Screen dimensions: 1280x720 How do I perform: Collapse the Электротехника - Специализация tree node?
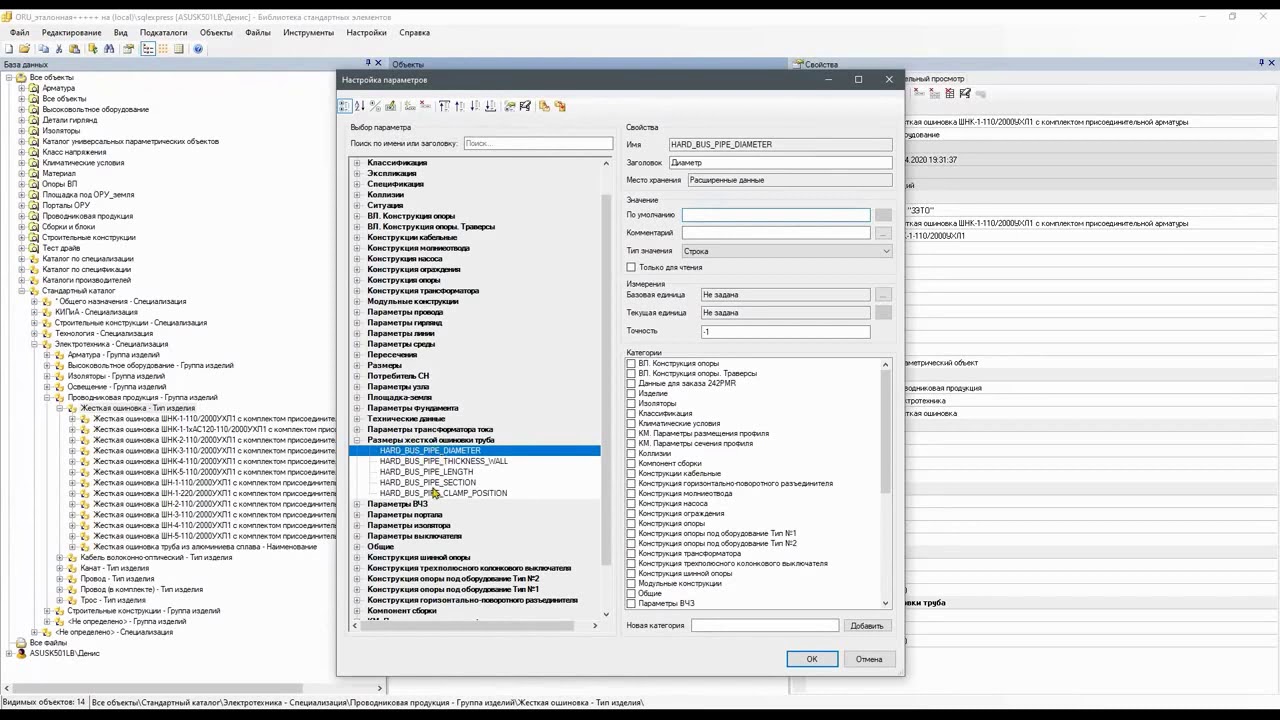[x=34, y=344]
